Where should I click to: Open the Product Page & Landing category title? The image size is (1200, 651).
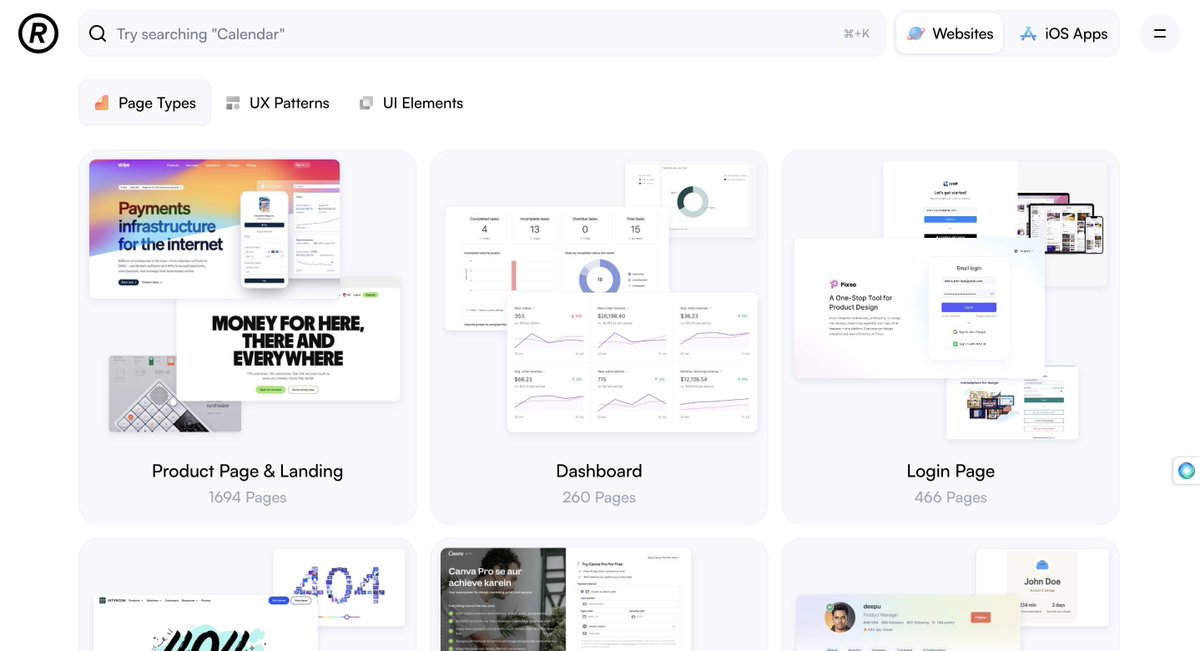pos(247,471)
